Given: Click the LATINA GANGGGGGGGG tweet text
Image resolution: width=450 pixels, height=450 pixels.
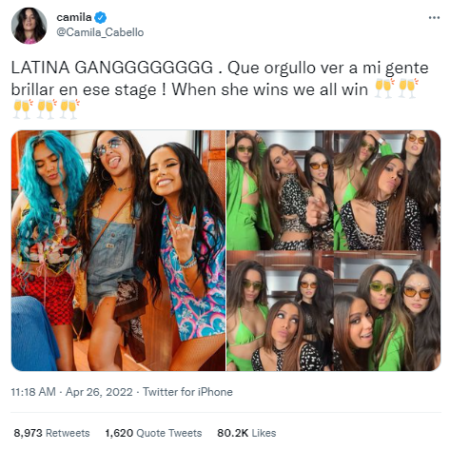Looking at the screenshot, I should [x=112, y=68].
